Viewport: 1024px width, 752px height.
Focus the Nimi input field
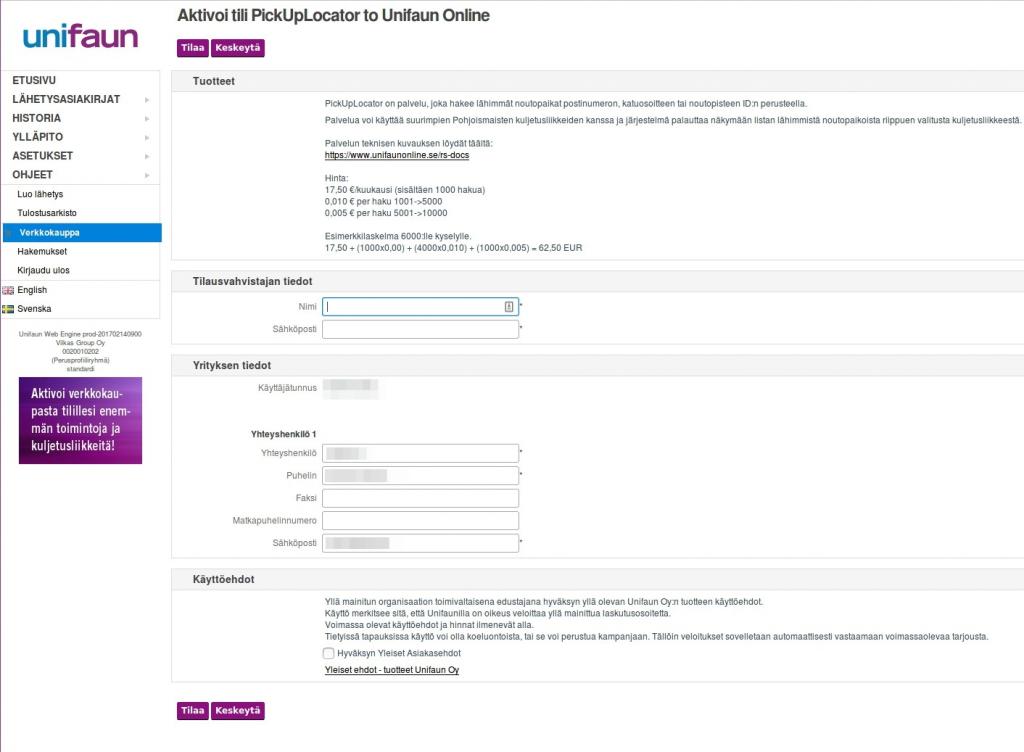pos(421,307)
